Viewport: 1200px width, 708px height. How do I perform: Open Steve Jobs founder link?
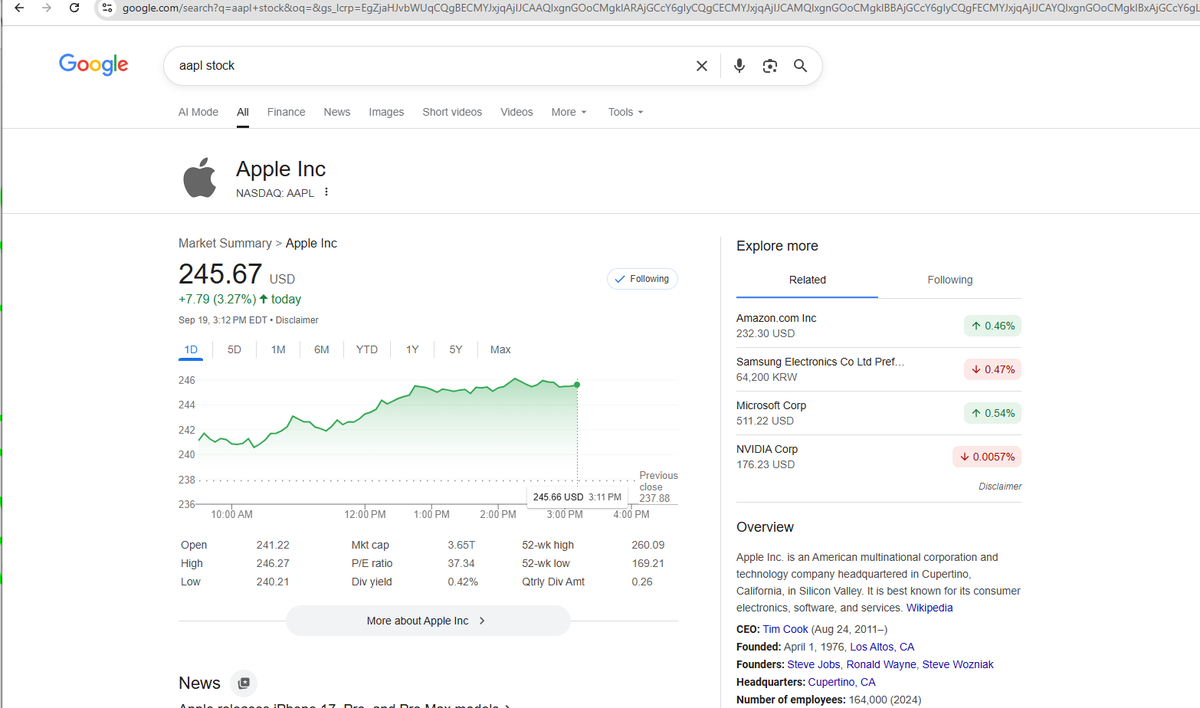[x=813, y=665]
